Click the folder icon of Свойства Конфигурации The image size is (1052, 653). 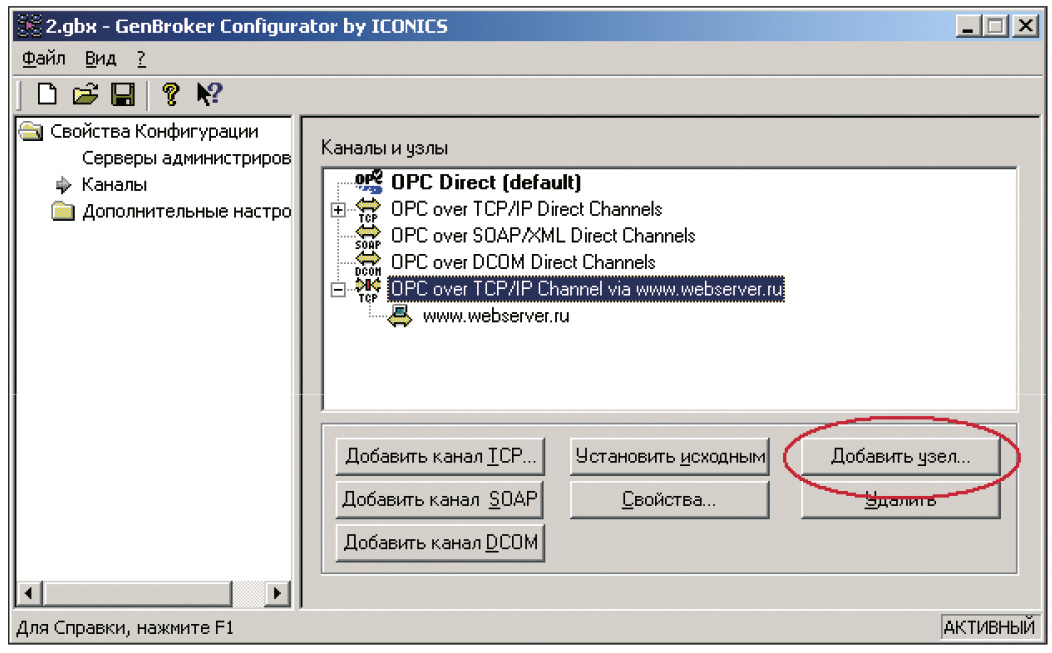(31, 131)
